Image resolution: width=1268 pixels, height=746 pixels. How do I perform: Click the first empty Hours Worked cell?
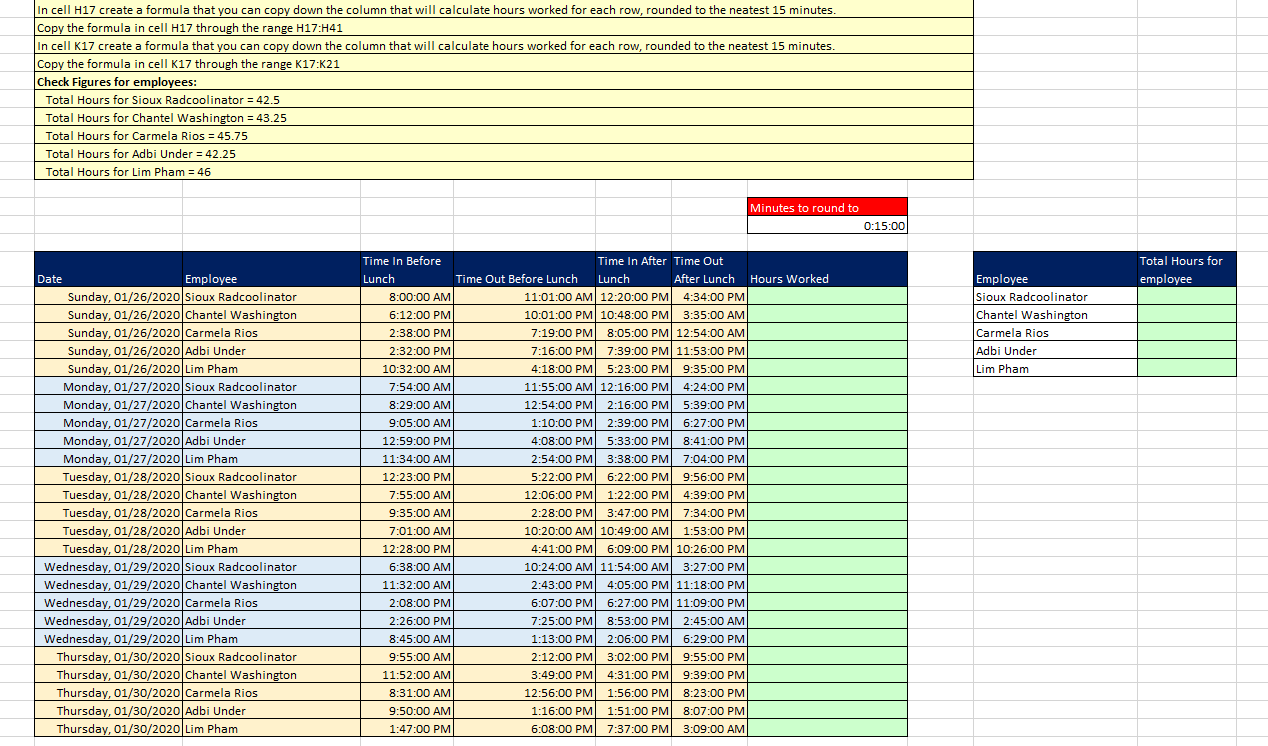tap(827, 296)
